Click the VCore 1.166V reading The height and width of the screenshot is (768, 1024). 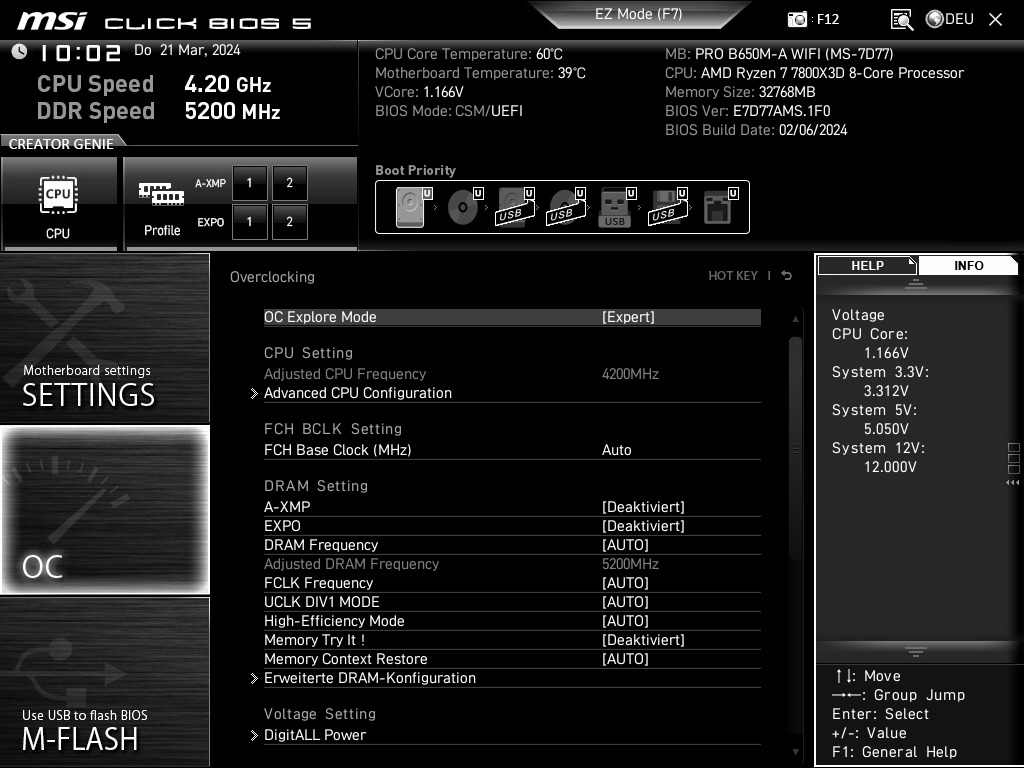(x=419, y=92)
